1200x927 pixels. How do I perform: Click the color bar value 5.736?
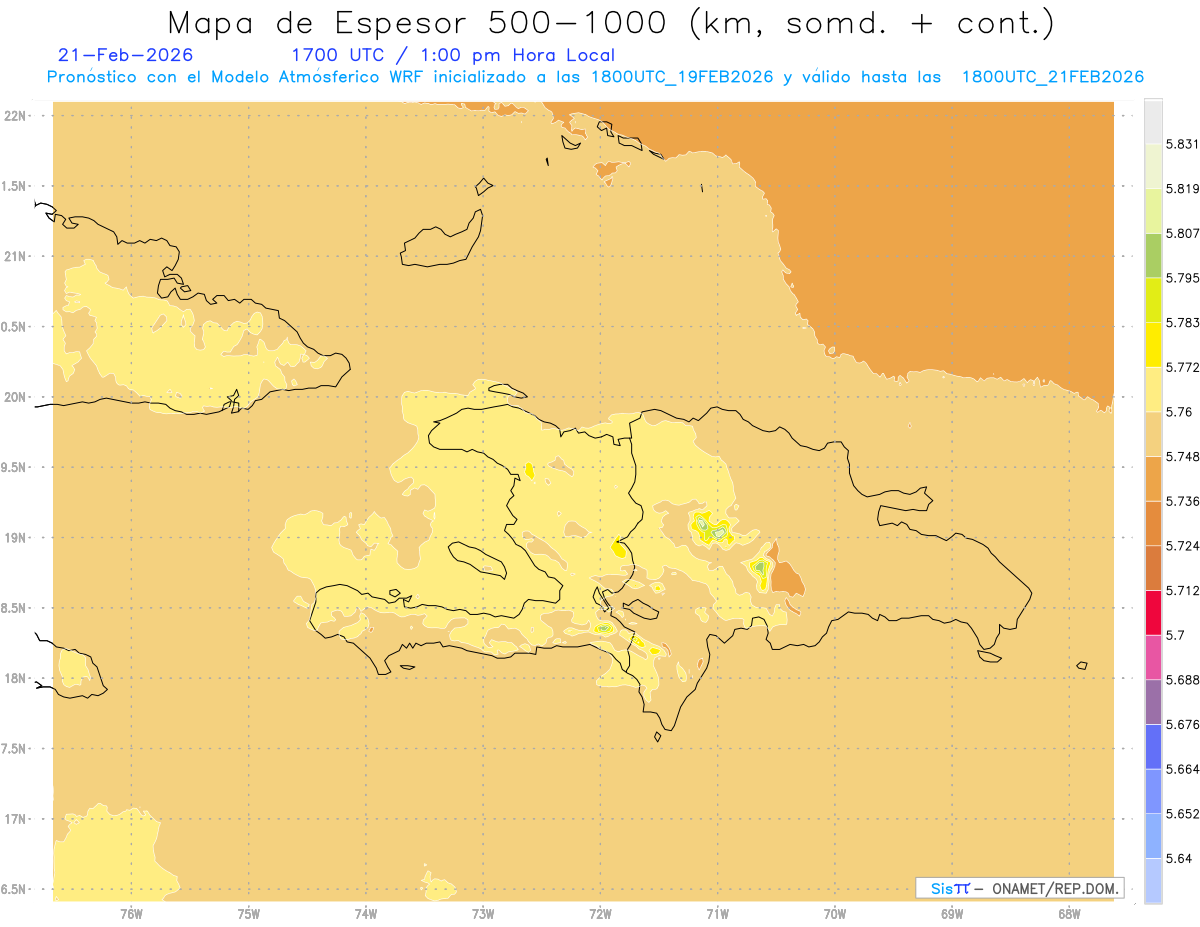pos(1182,501)
